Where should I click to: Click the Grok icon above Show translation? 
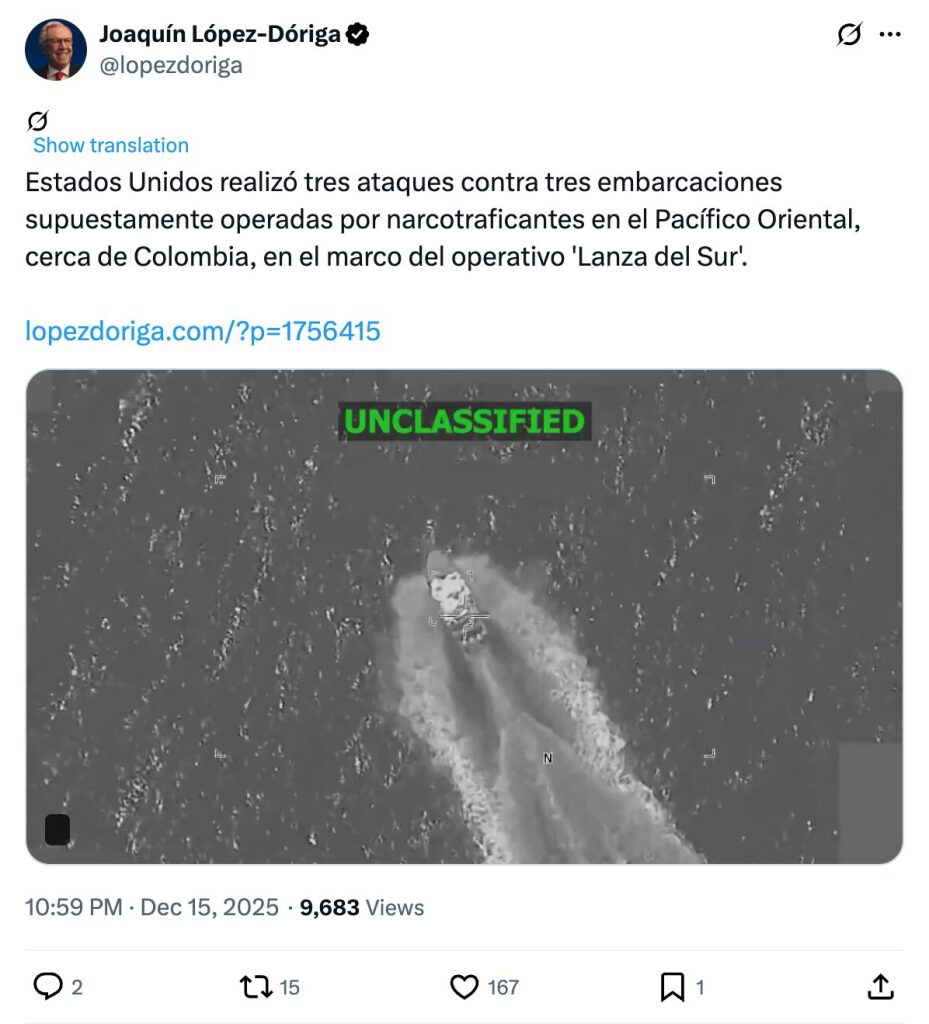[38, 121]
